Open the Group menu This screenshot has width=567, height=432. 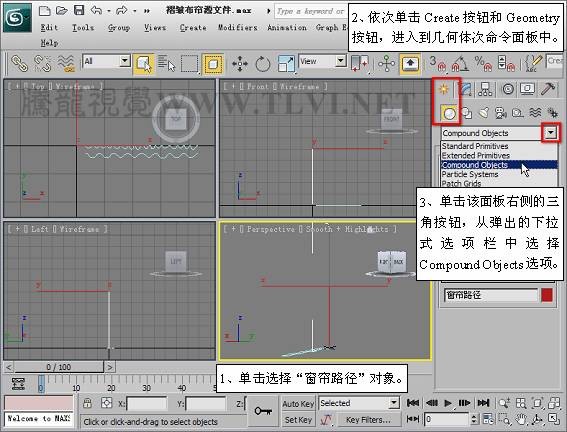119,27
